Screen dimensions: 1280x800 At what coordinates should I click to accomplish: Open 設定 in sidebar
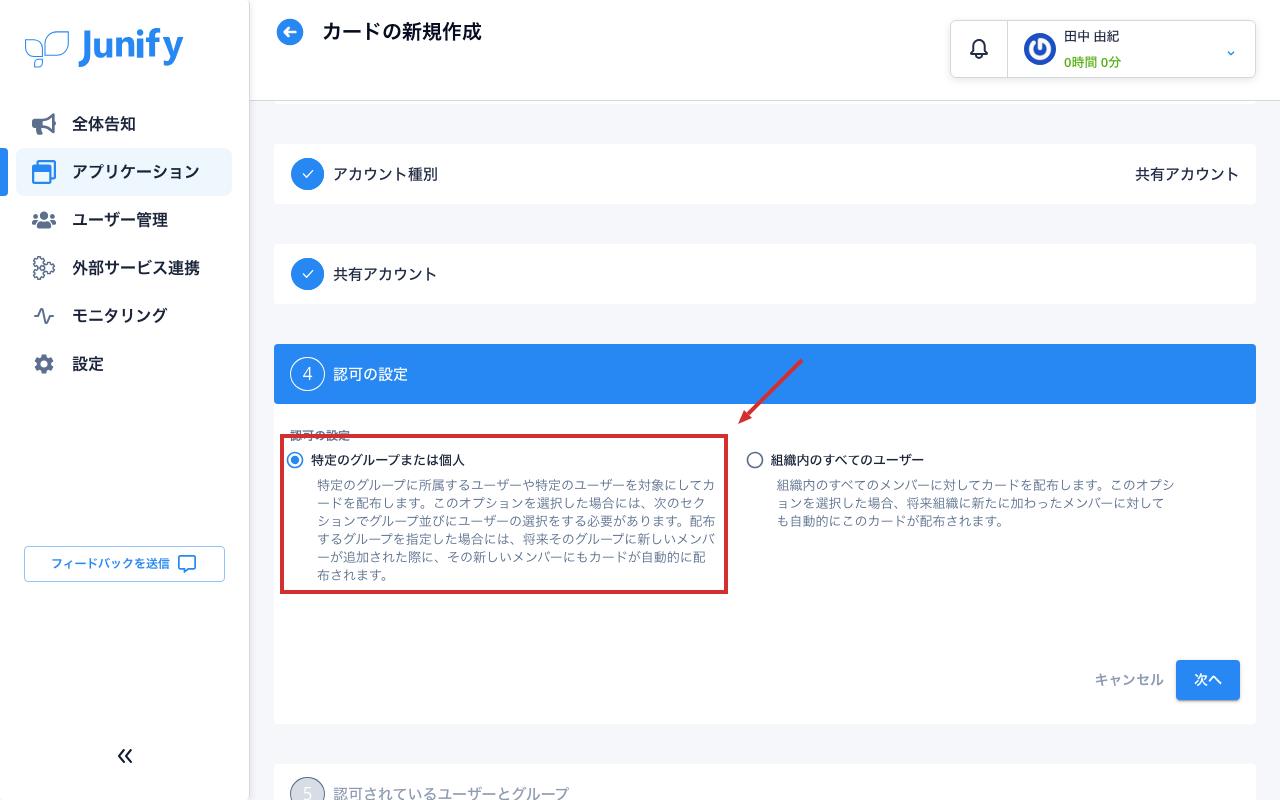tap(124, 364)
